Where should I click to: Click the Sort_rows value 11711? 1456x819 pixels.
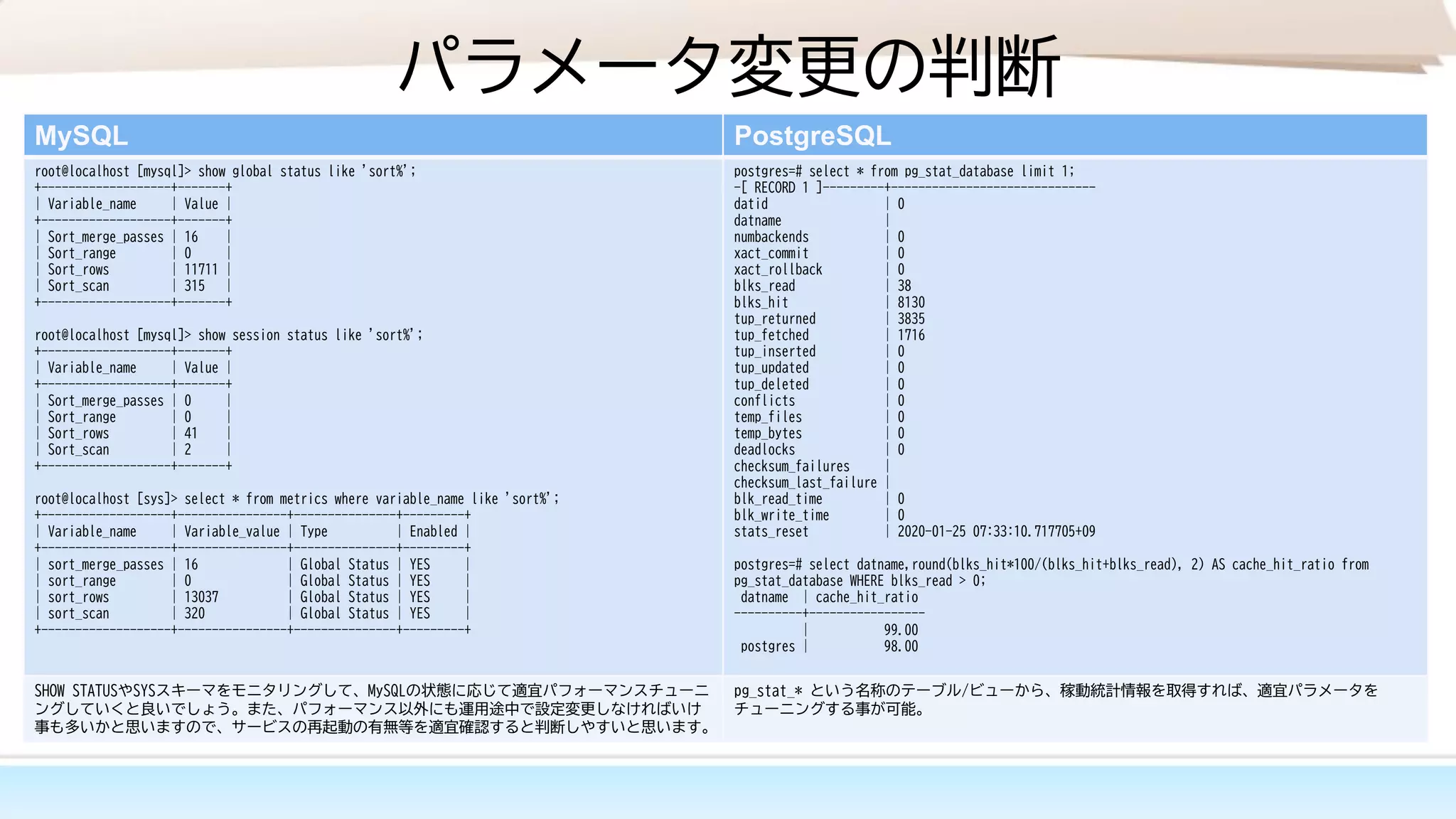coord(201,269)
